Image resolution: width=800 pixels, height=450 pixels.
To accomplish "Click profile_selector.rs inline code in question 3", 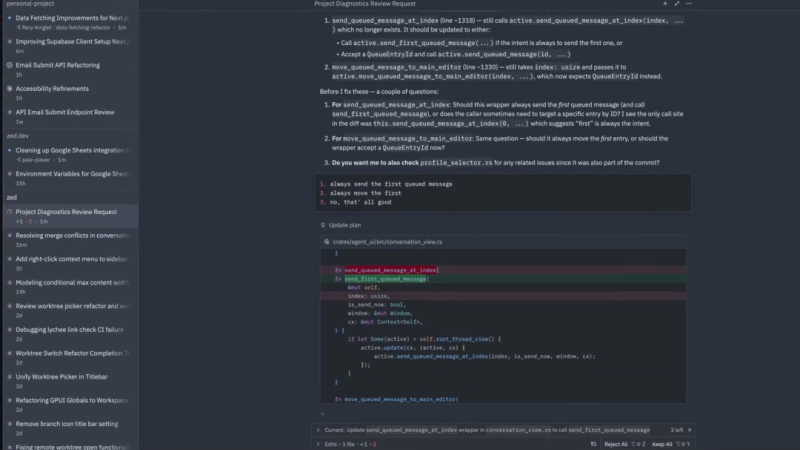I will point(456,163).
